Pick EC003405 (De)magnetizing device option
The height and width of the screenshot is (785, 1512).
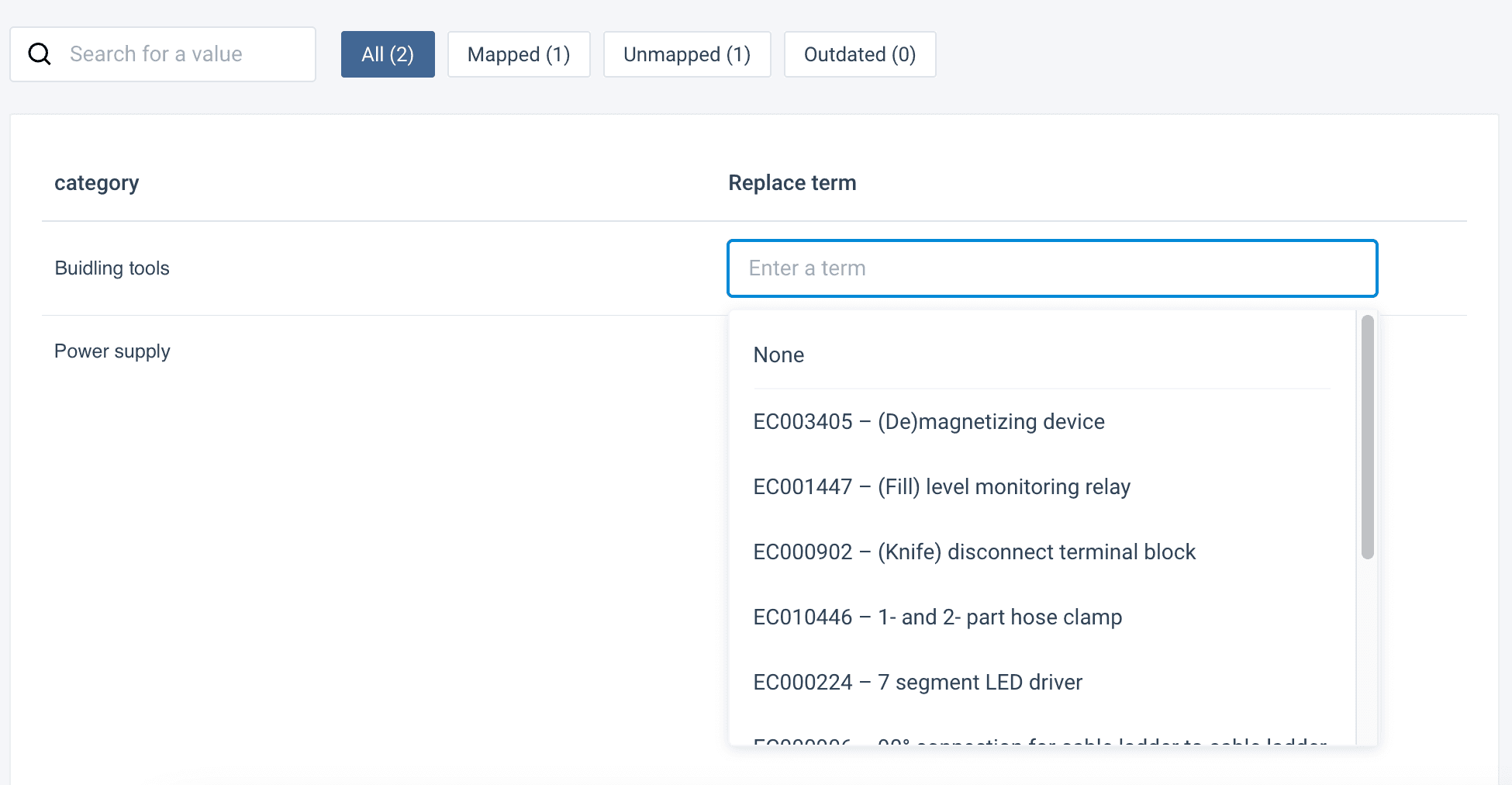929,422
